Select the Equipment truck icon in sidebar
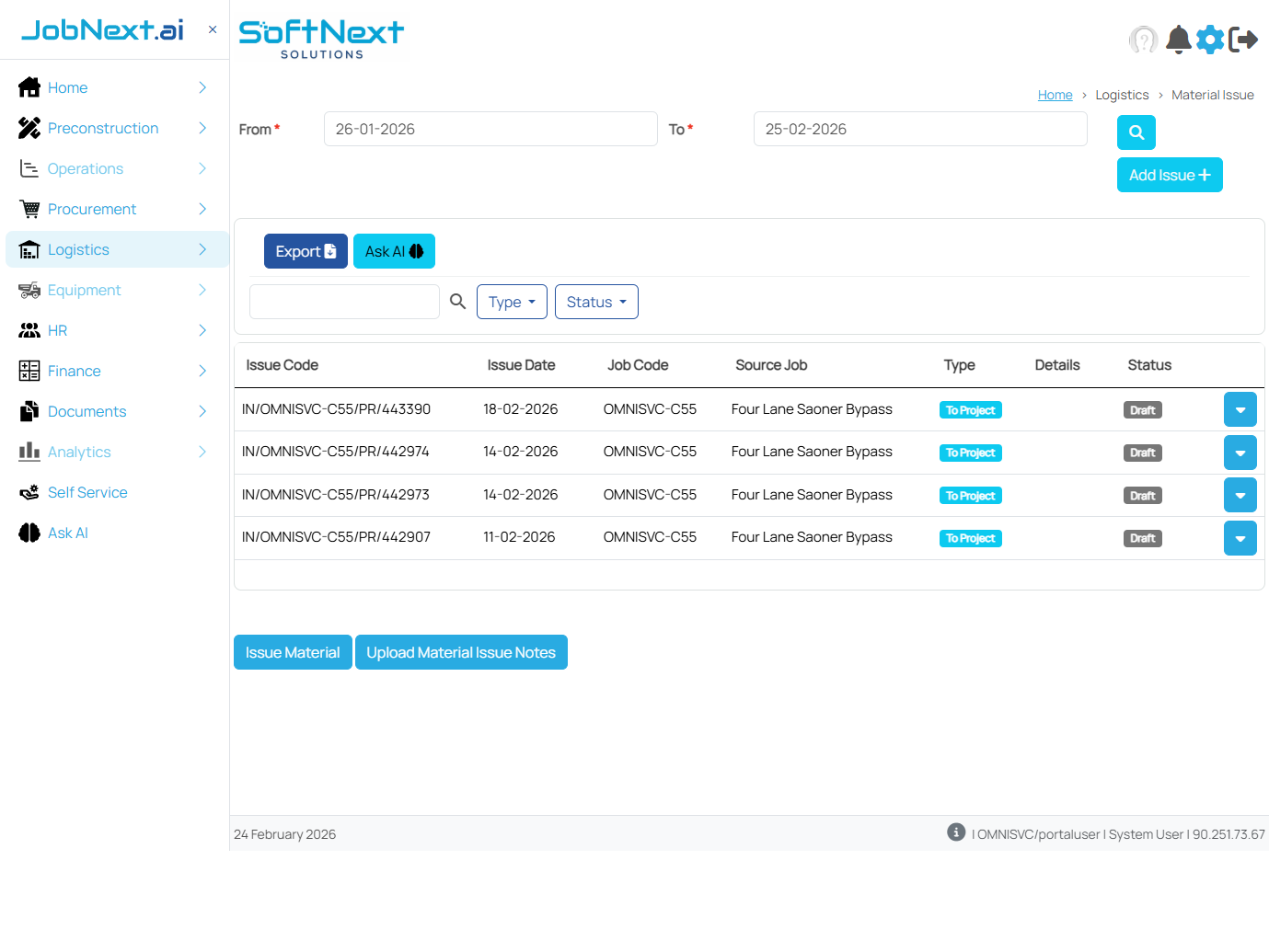Image resolution: width=1269 pixels, height=952 pixels. [x=29, y=290]
